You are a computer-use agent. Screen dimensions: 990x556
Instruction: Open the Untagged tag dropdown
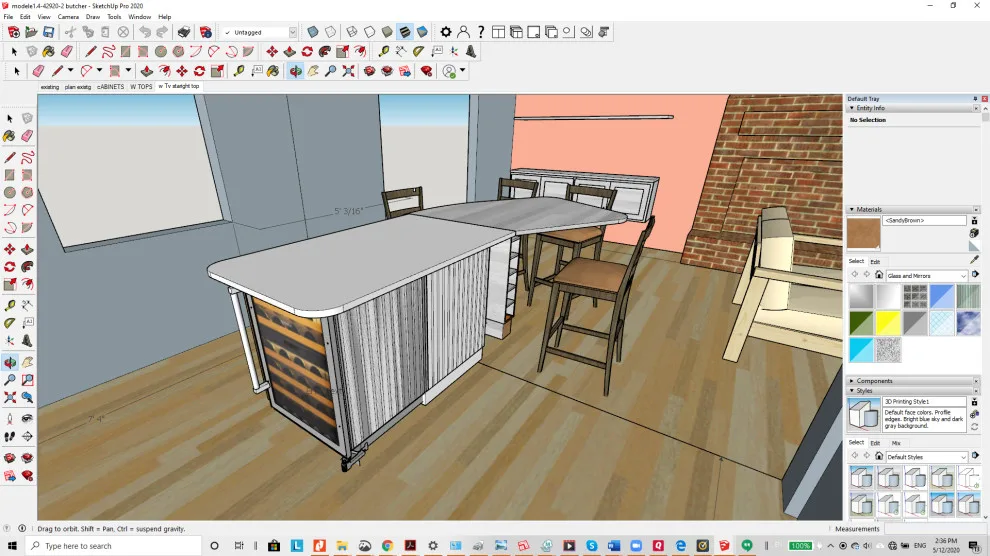pos(292,32)
